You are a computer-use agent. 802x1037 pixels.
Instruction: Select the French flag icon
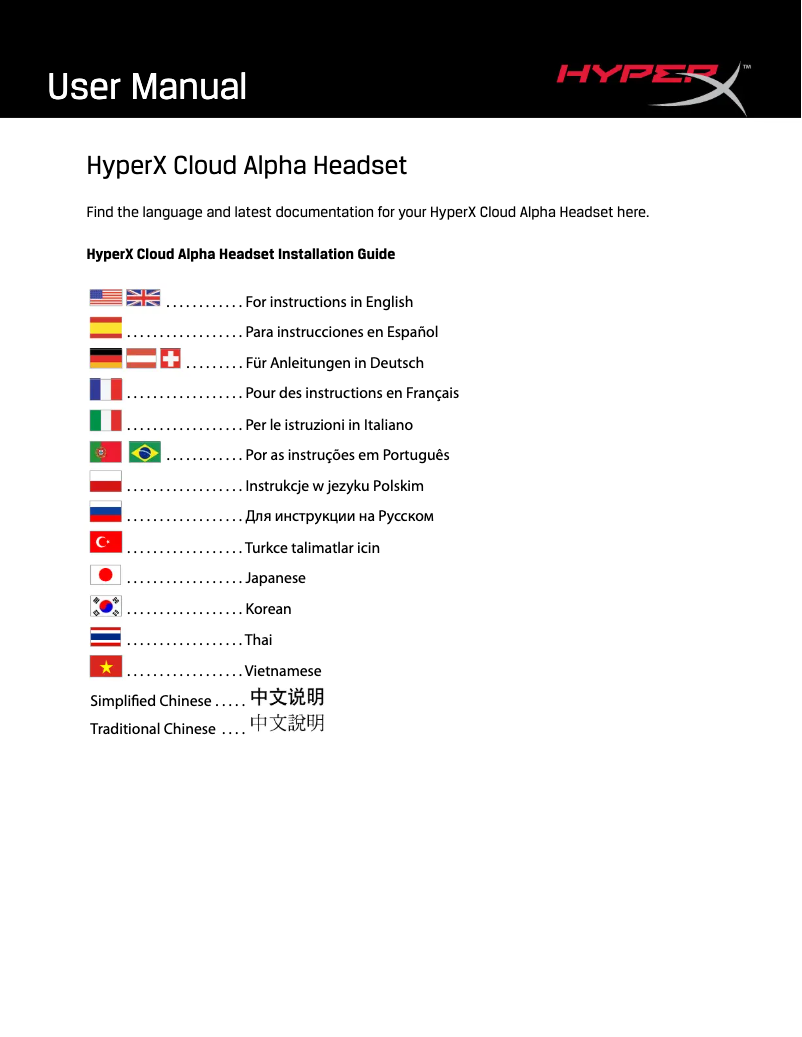click(x=105, y=388)
